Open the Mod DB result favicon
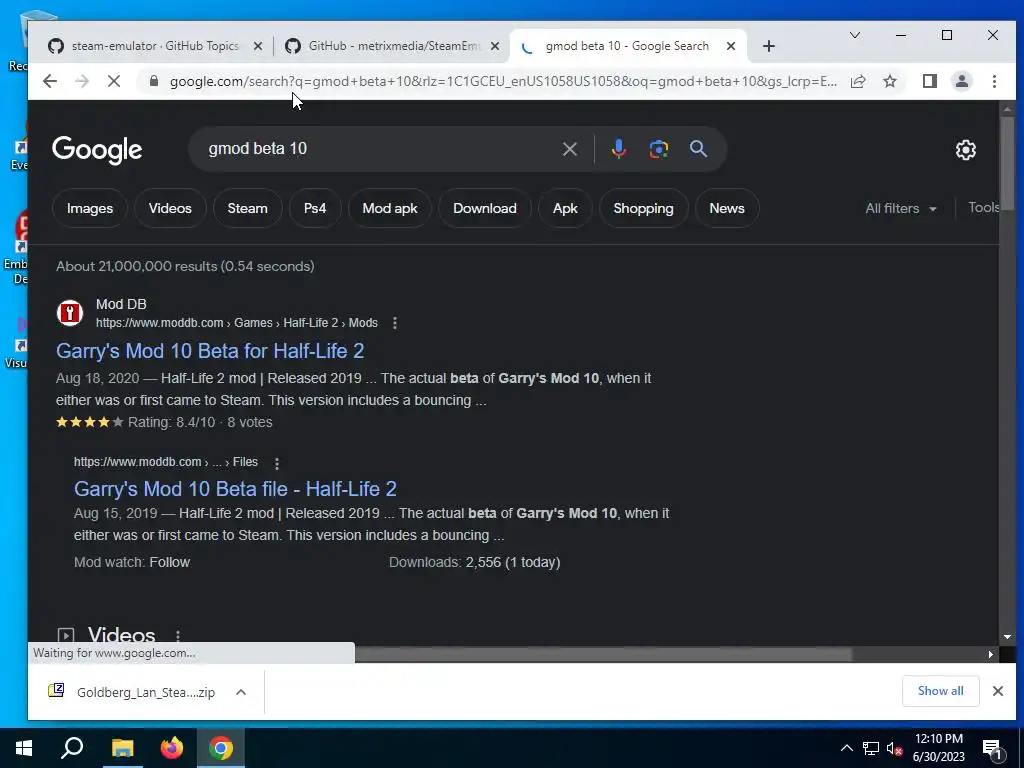This screenshot has height=768, width=1024. point(69,313)
